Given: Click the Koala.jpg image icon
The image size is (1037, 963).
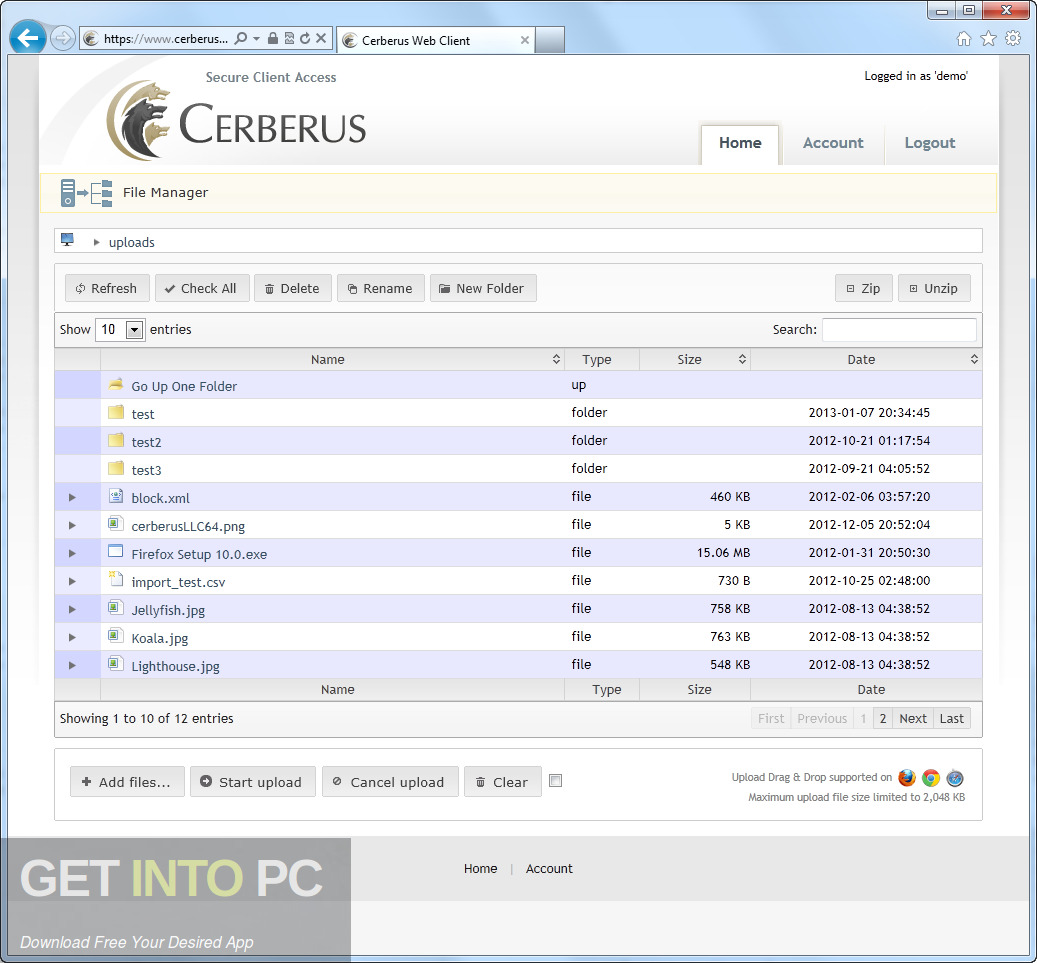Looking at the screenshot, I should pyautogui.click(x=116, y=635).
